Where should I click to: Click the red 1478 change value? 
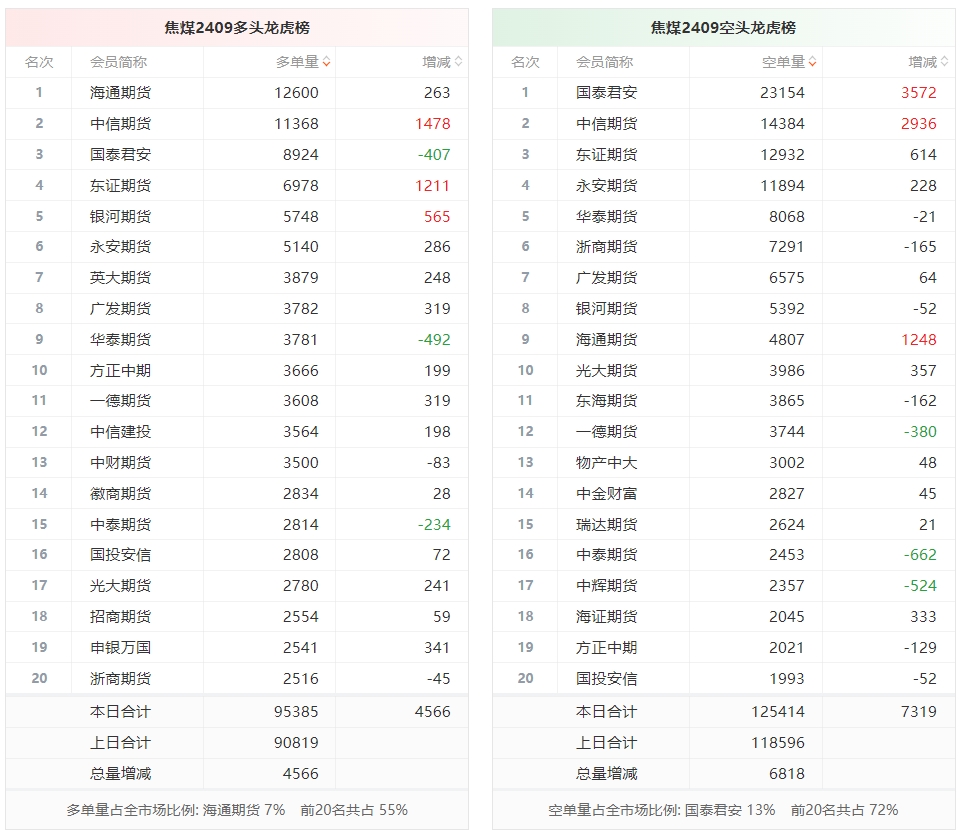point(432,124)
